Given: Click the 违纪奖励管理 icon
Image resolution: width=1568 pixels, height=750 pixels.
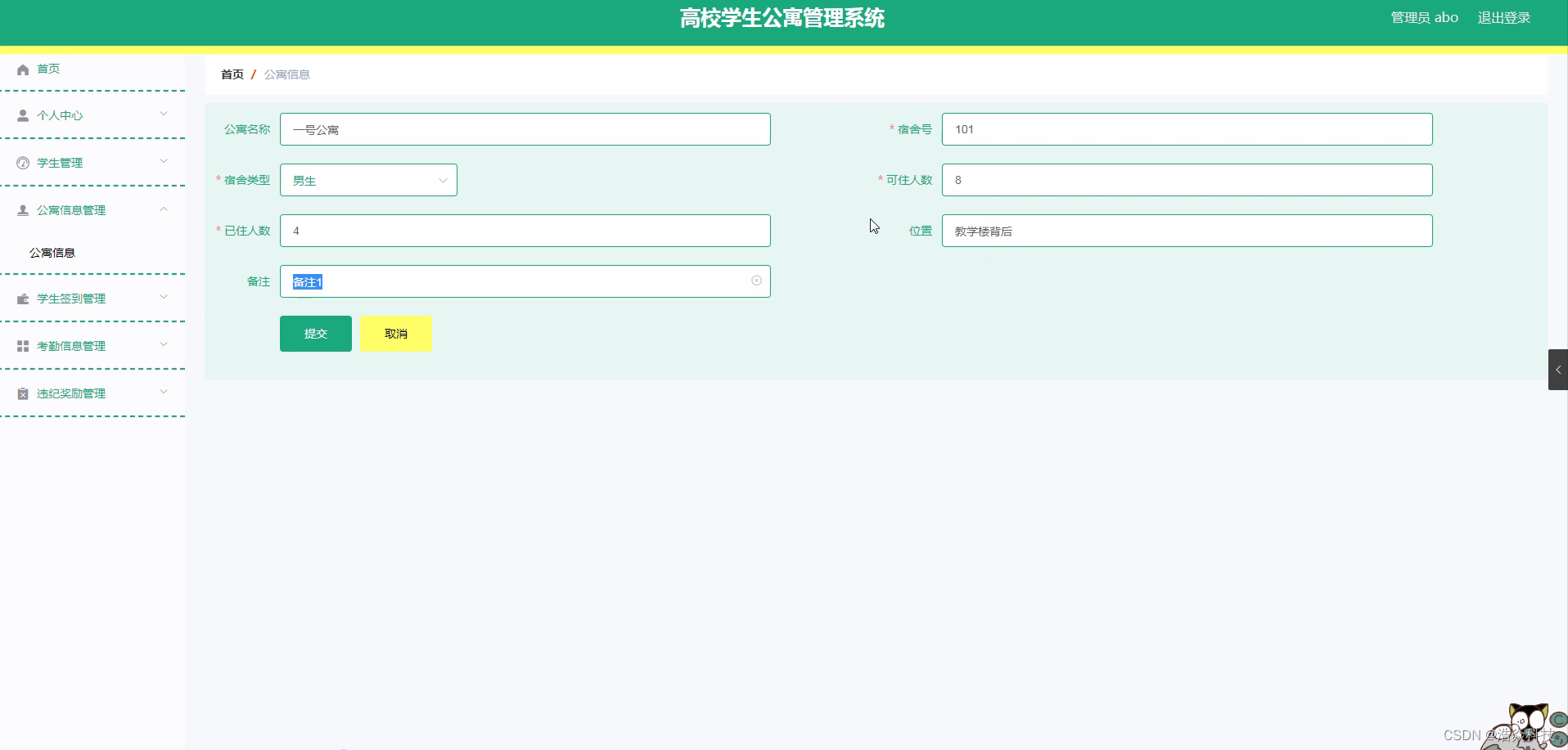Looking at the screenshot, I should coord(22,393).
